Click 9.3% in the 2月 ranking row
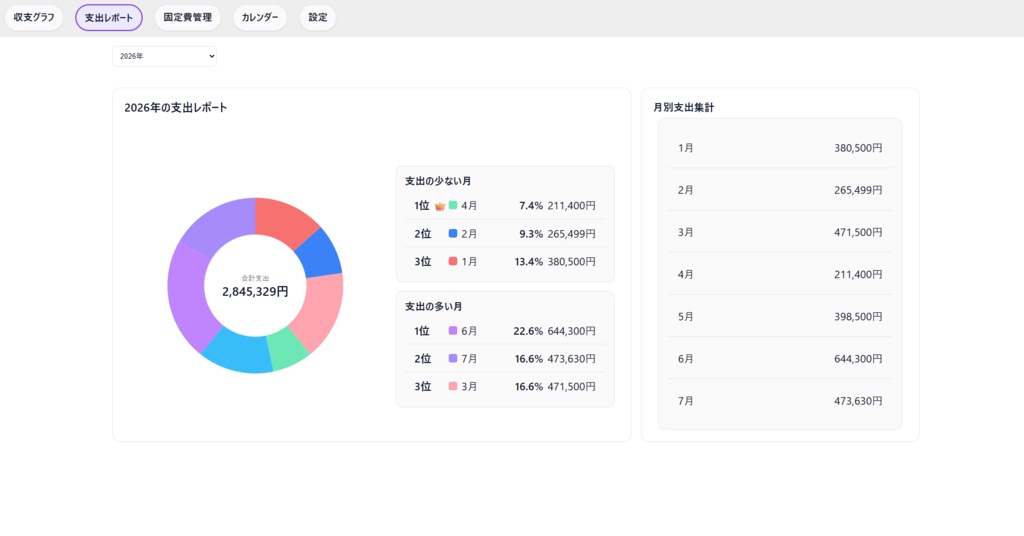Viewport: 1024px width, 536px height. (x=531, y=234)
